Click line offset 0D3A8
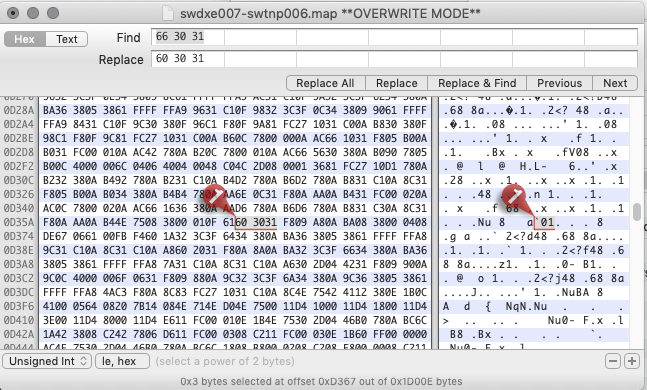647x390 pixels. click(x=19, y=265)
